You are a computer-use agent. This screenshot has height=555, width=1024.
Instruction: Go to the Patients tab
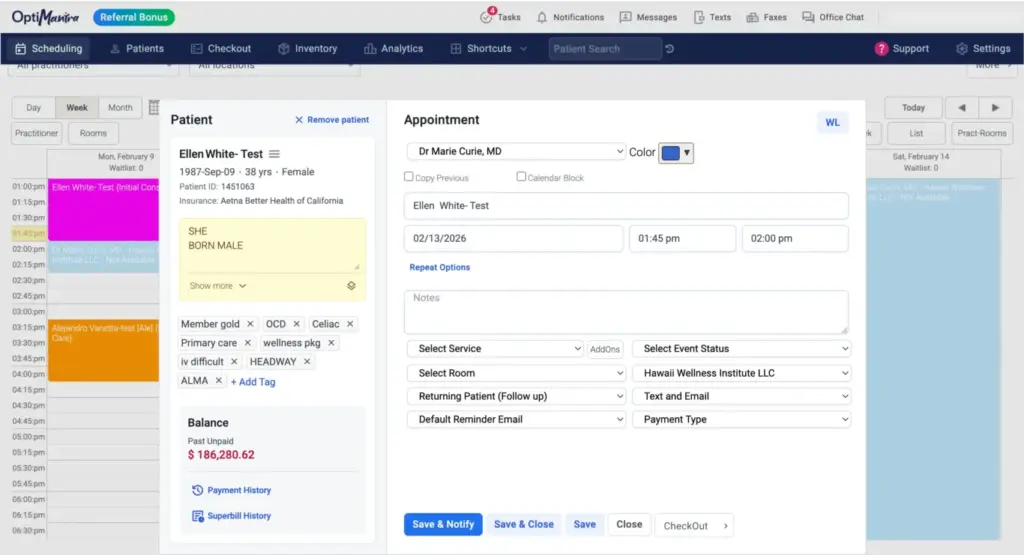point(137,49)
